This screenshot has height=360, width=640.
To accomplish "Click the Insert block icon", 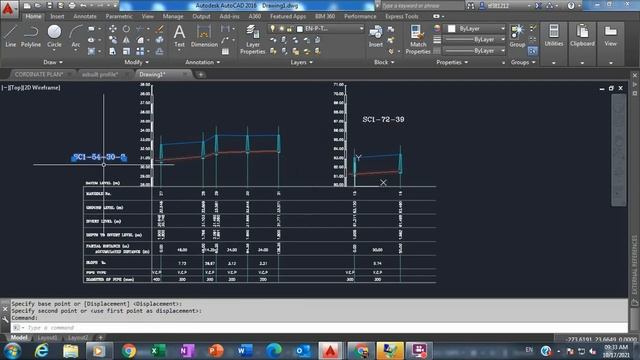I will point(376,36).
